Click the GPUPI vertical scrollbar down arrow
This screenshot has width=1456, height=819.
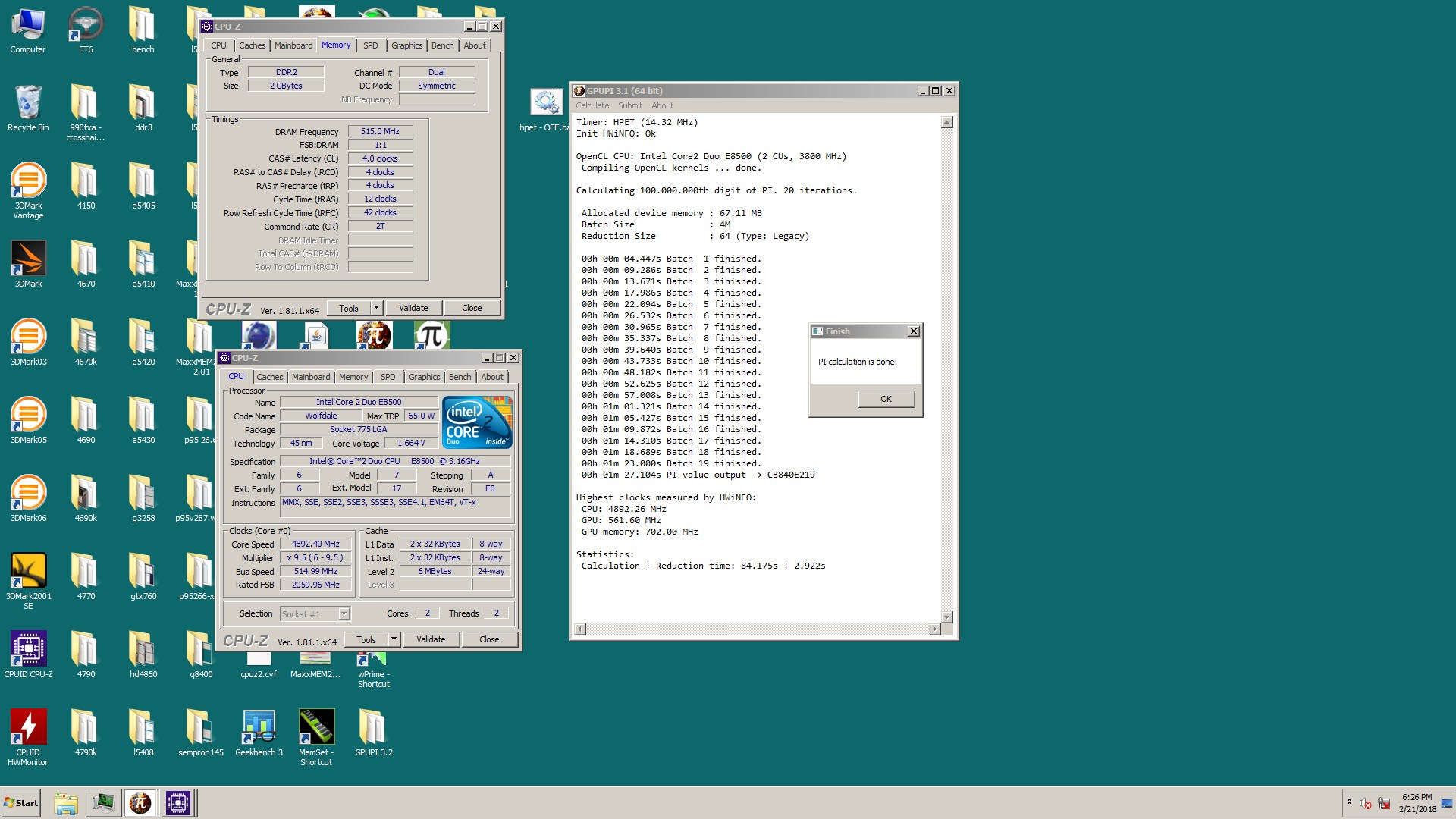click(946, 617)
